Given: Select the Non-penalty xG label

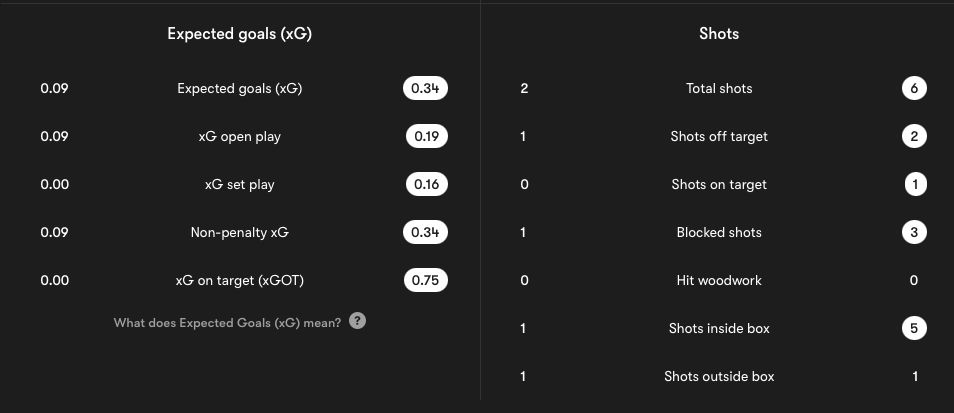Looking at the screenshot, I should [x=240, y=232].
